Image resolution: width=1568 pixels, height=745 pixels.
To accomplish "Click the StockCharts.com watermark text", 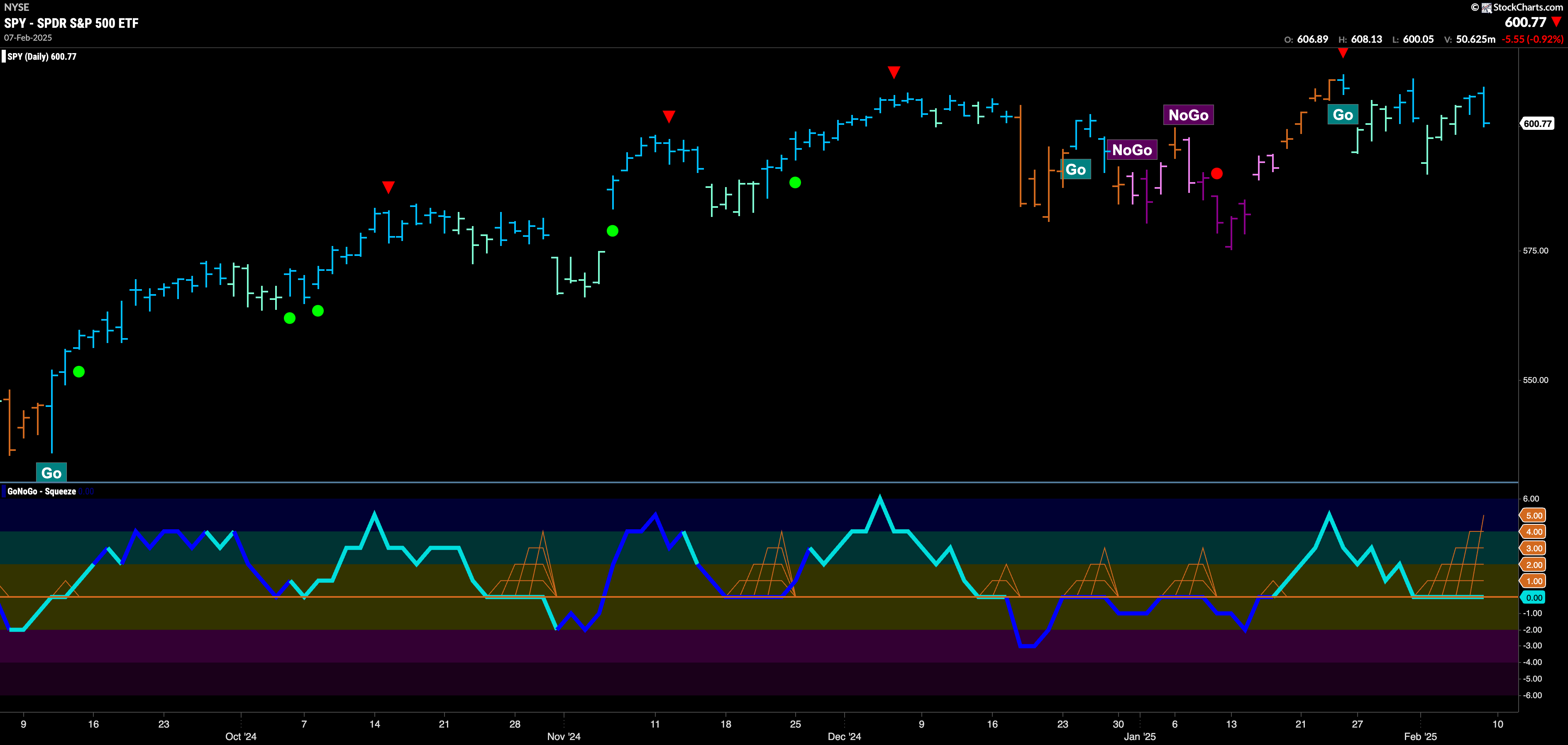I will 1528,7.
